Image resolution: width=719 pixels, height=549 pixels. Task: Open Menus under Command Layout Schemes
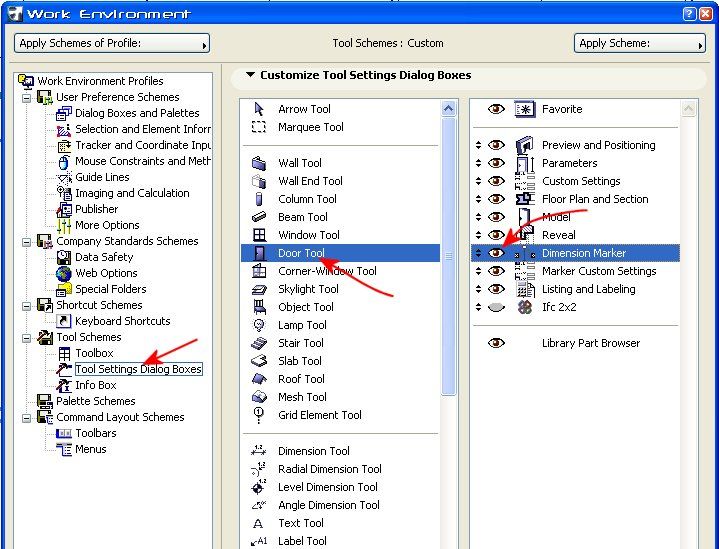pos(90,449)
